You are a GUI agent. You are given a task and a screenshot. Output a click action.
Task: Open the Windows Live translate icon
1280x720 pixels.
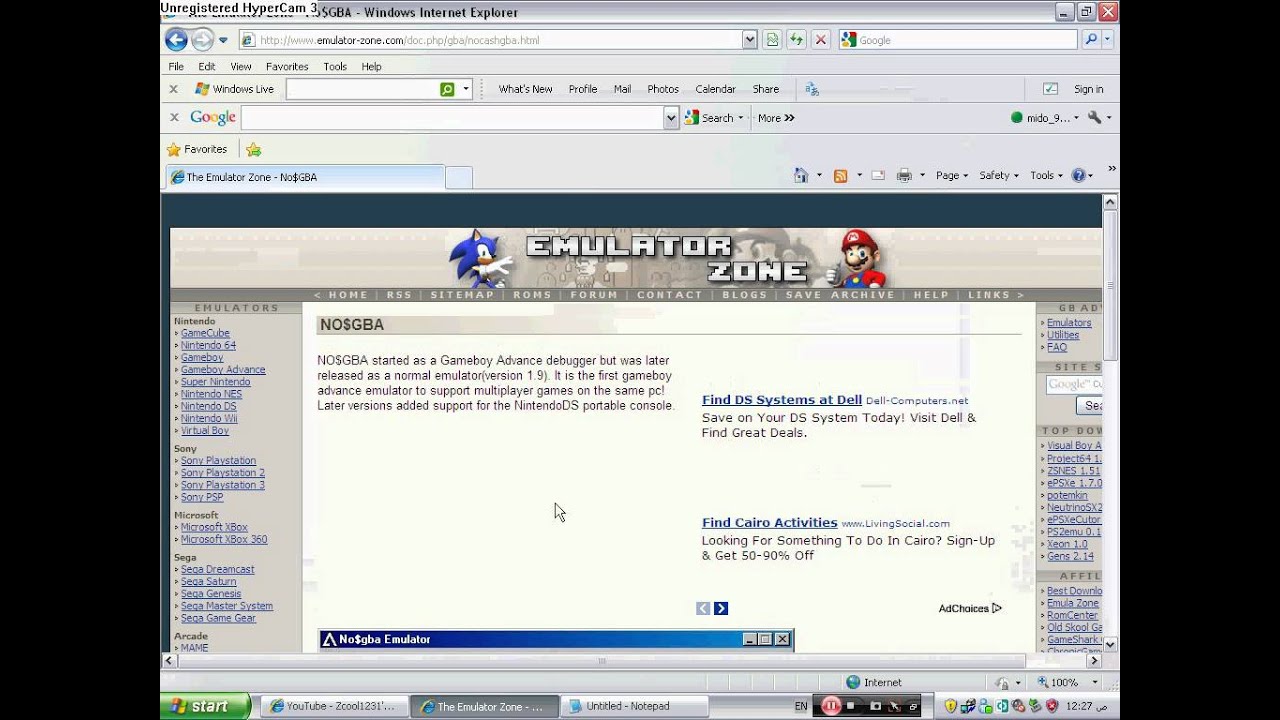pos(812,89)
